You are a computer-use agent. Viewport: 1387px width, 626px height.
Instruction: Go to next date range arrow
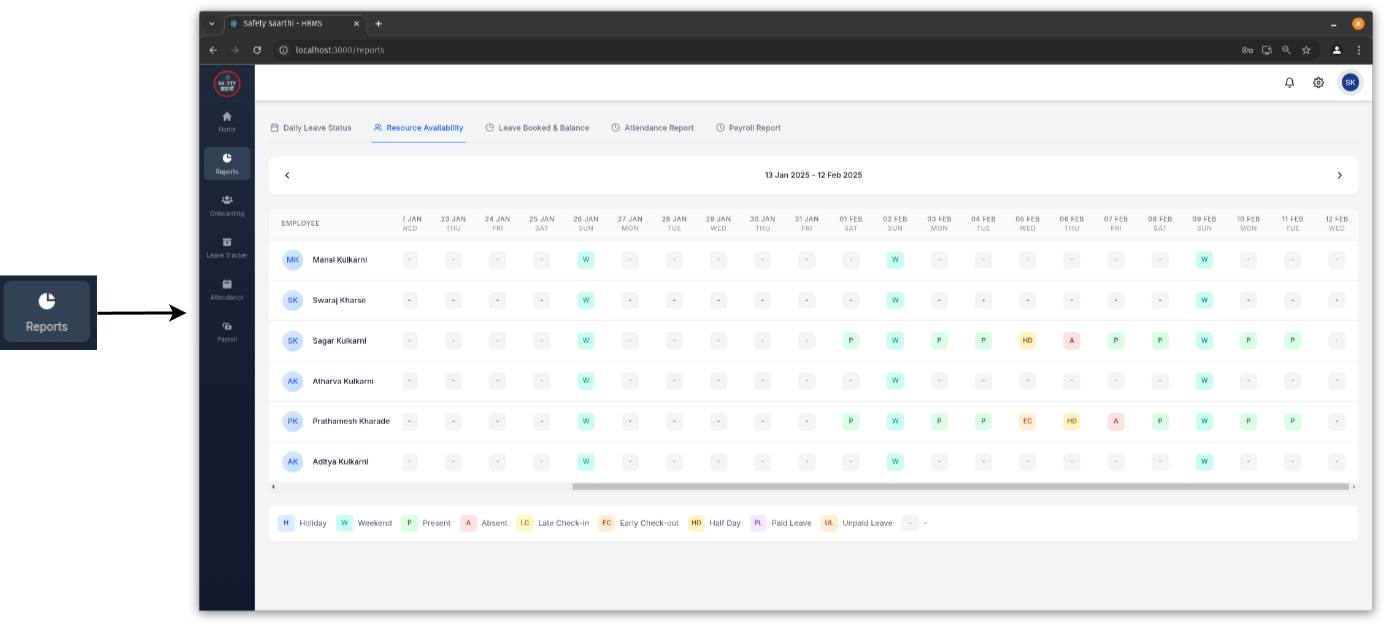[x=1340, y=175]
